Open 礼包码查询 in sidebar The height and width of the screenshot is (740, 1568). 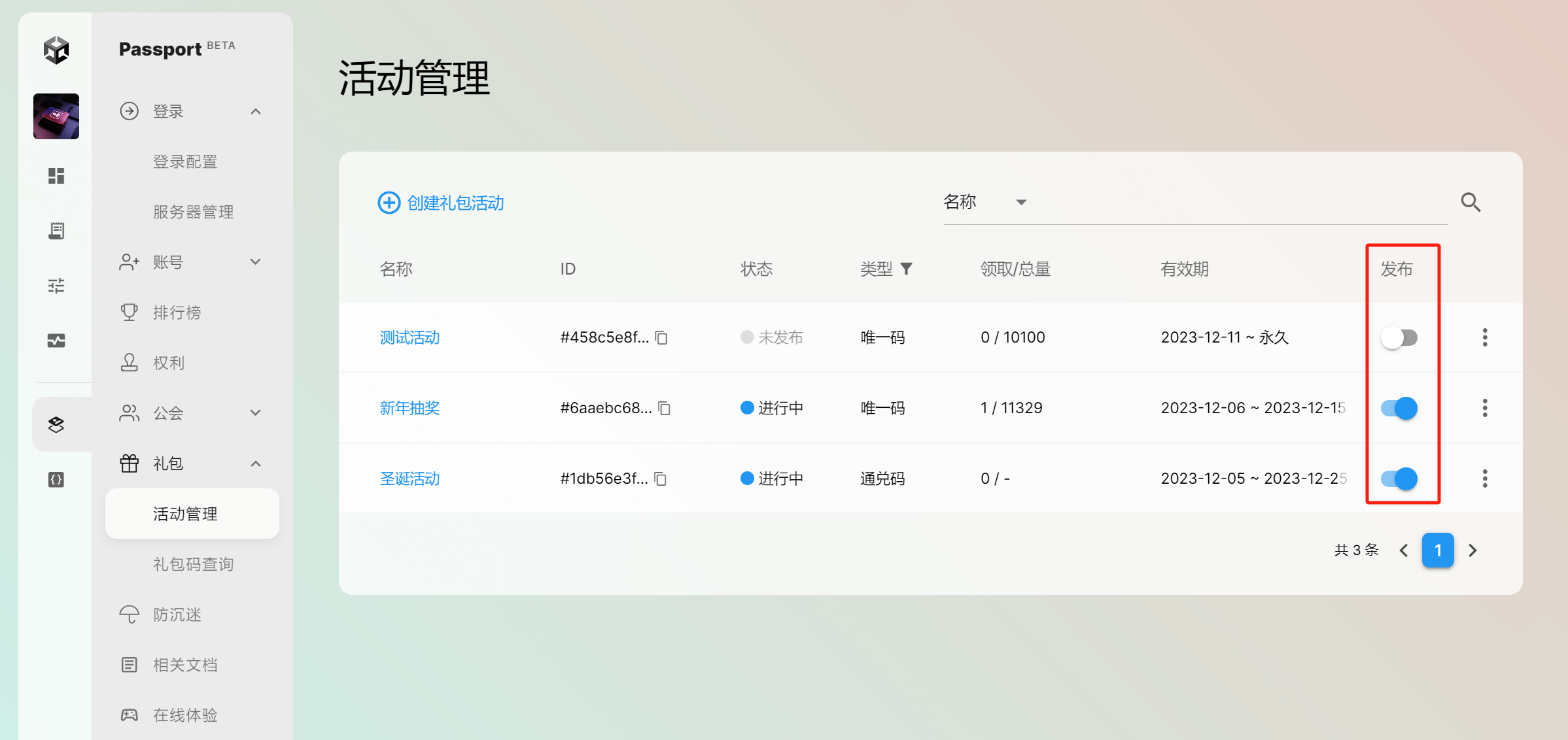point(193,564)
